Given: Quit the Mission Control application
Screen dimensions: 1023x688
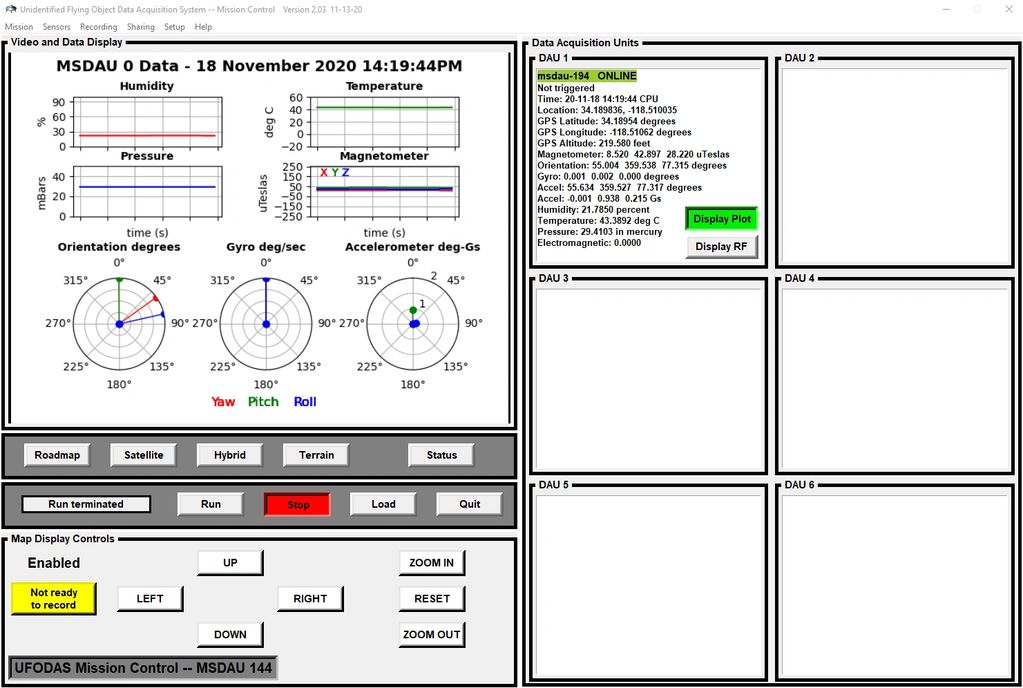Looking at the screenshot, I should click(x=469, y=504).
